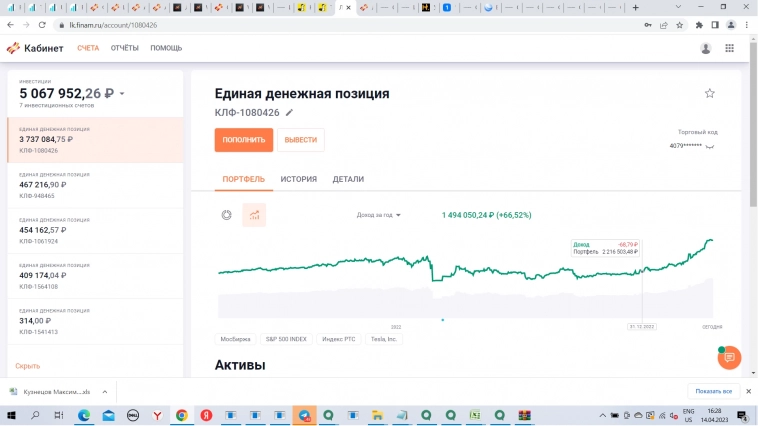Toggle the Tesla, Inc. comparison chip
Viewport: 758px width, 426px height.
click(x=384, y=339)
